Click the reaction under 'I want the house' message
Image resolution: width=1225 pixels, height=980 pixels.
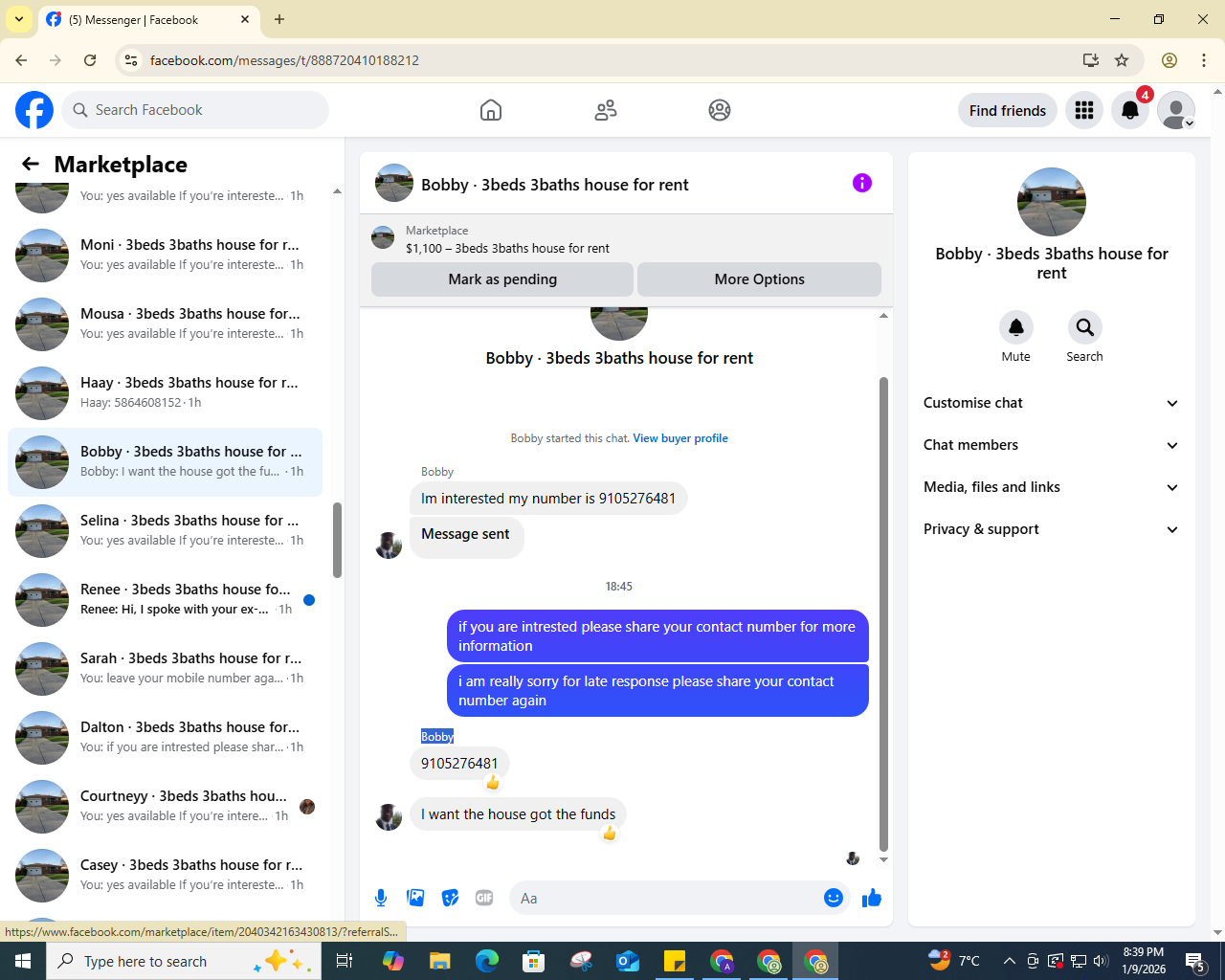610,834
